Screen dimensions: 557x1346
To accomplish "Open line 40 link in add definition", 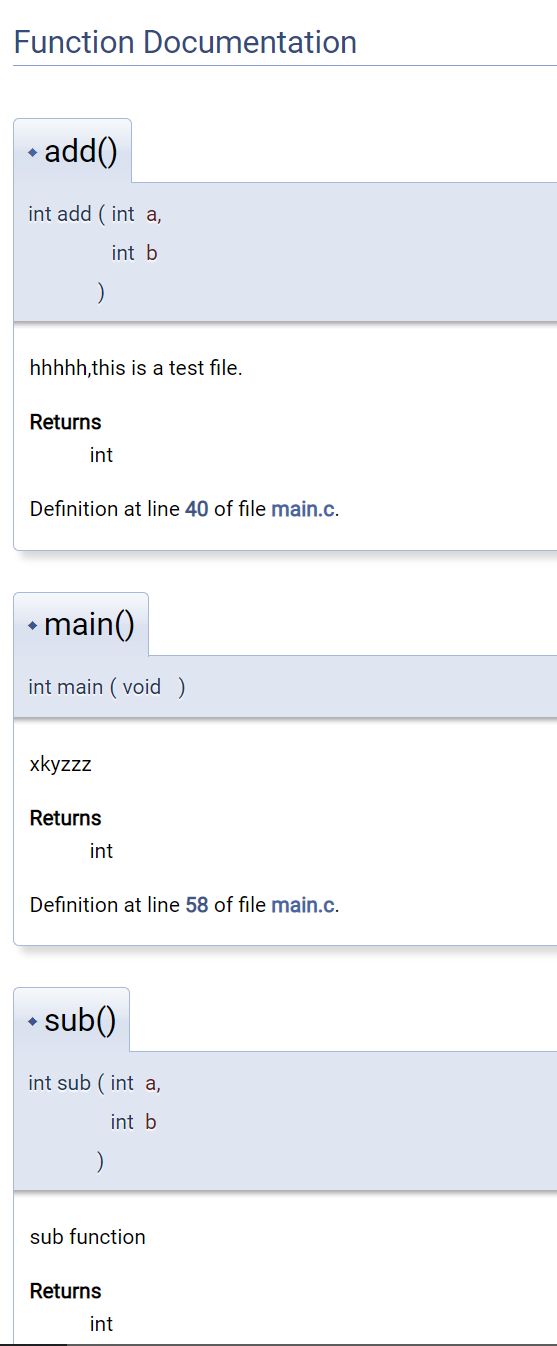I will point(197,509).
